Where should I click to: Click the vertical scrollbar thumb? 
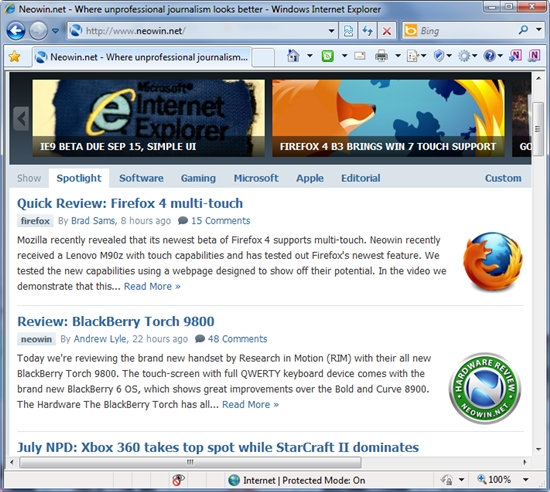[x=538, y=129]
